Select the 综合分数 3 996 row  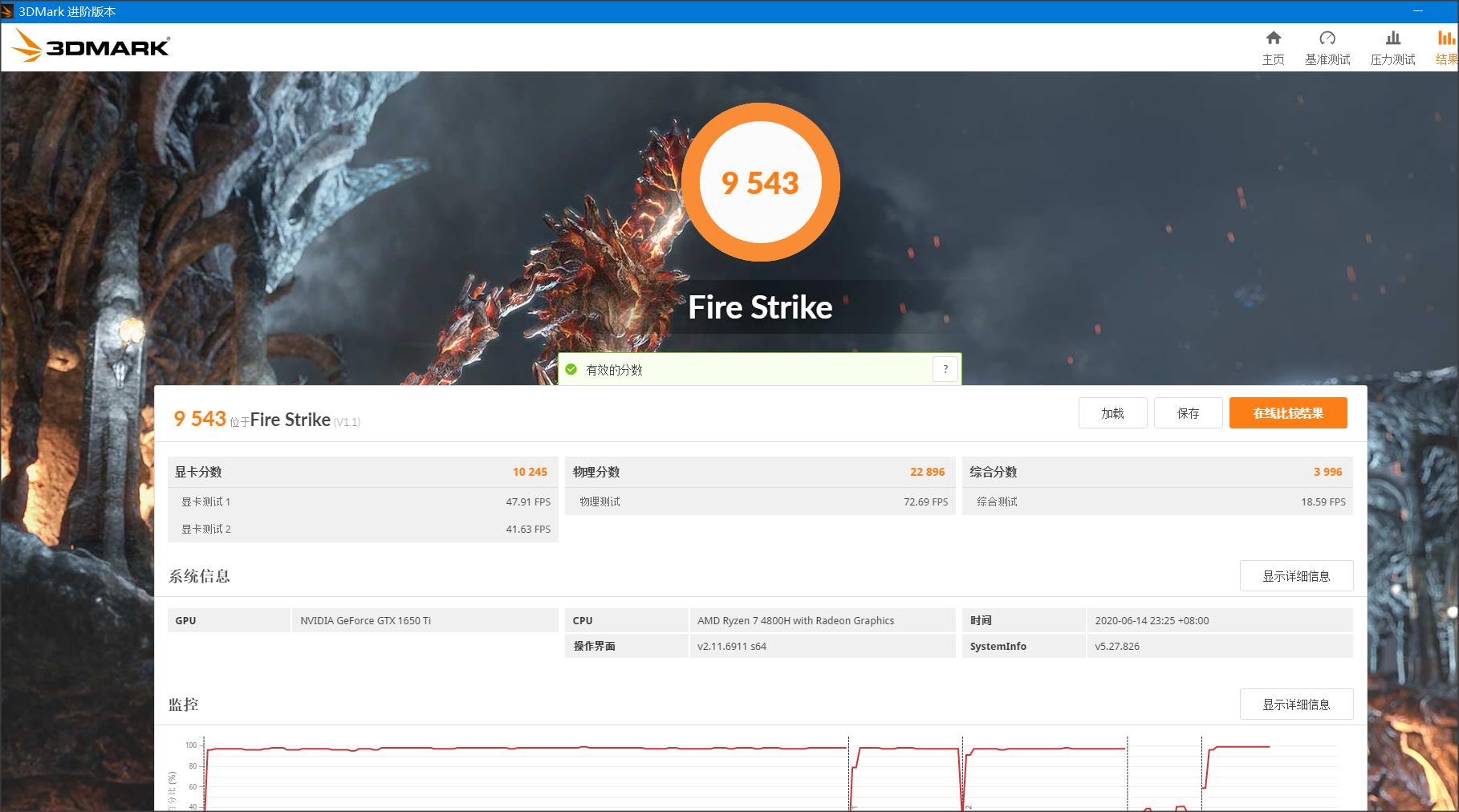click(1156, 472)
